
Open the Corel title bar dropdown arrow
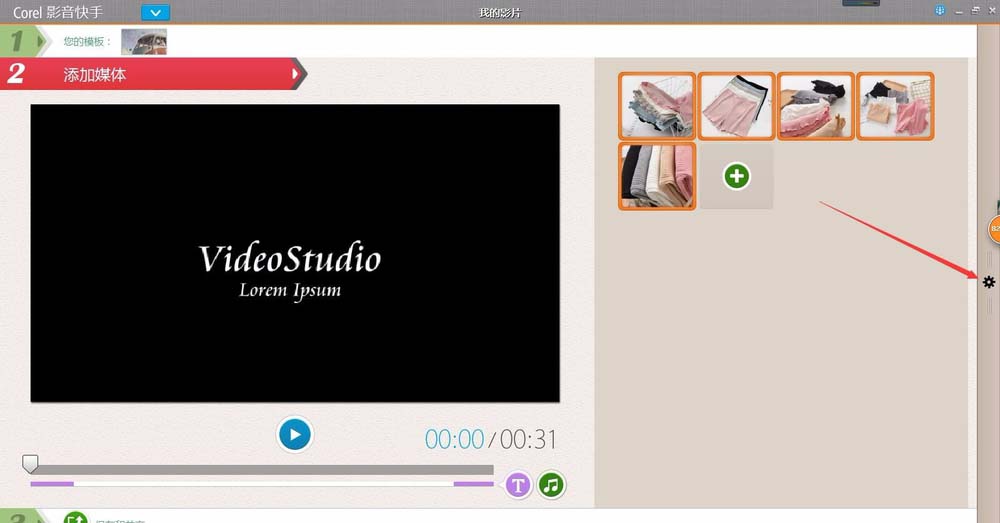[155, 12]
